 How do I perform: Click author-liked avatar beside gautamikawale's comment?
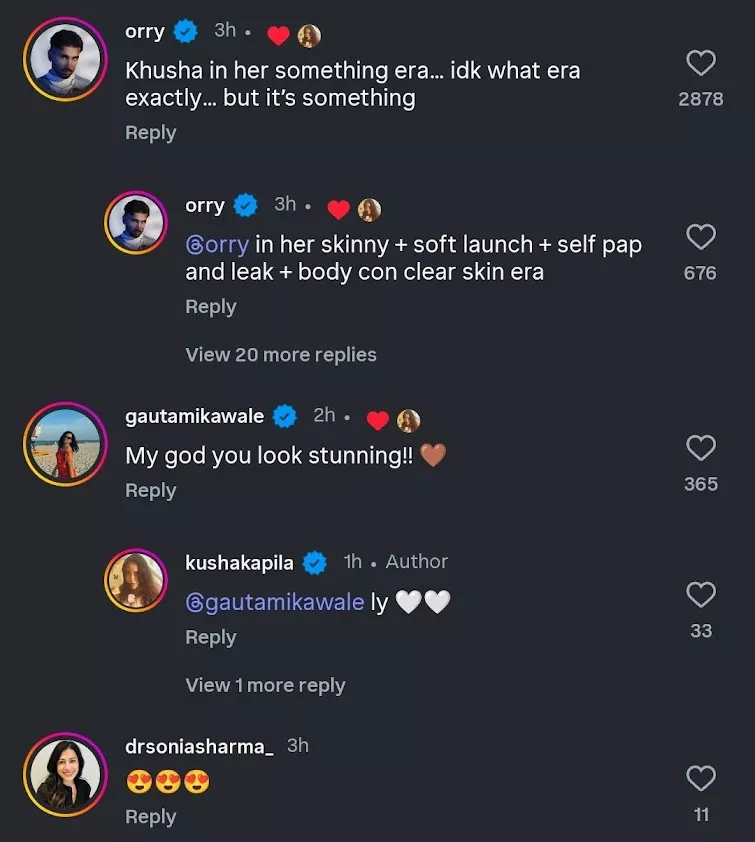(x=408, y=421)
